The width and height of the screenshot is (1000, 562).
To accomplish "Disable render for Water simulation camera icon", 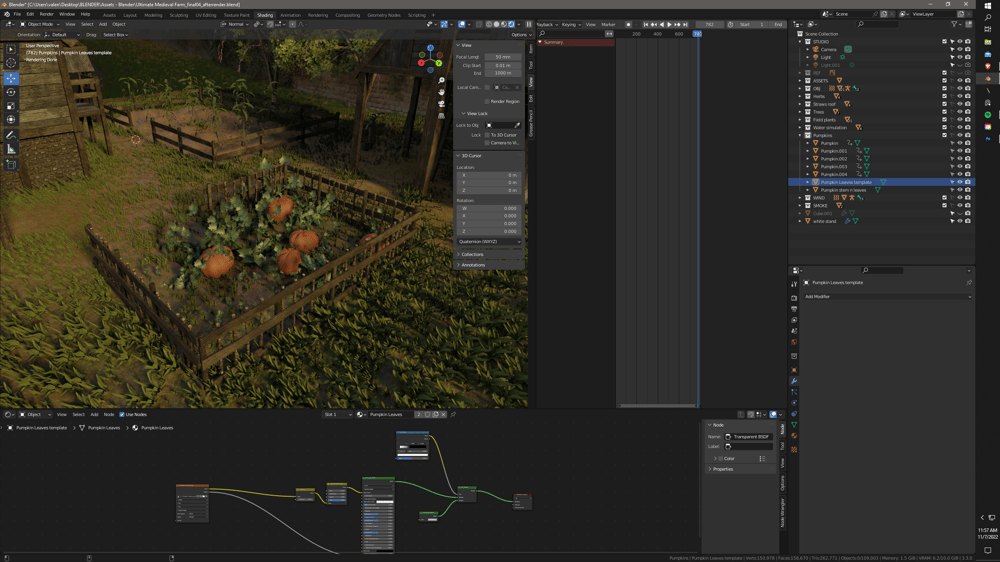I will pos(967,128).
